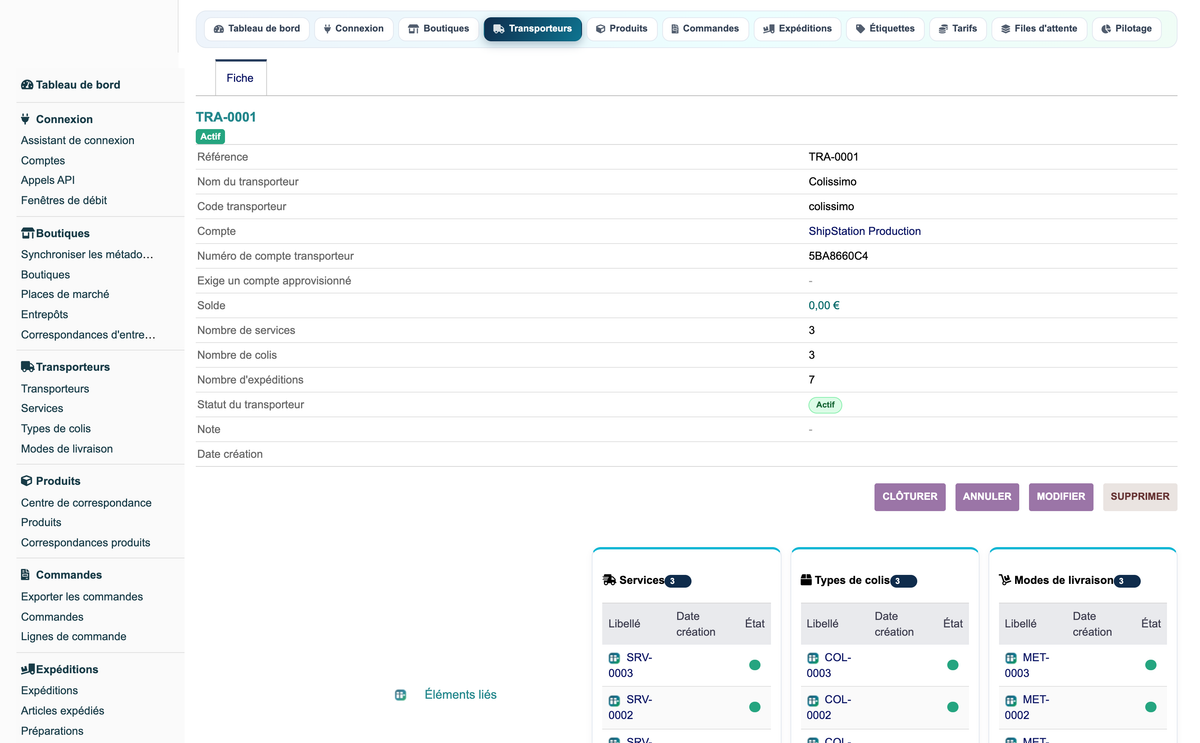
Task: Click the icon next to MET-0003
Action: pos(1011,658)
